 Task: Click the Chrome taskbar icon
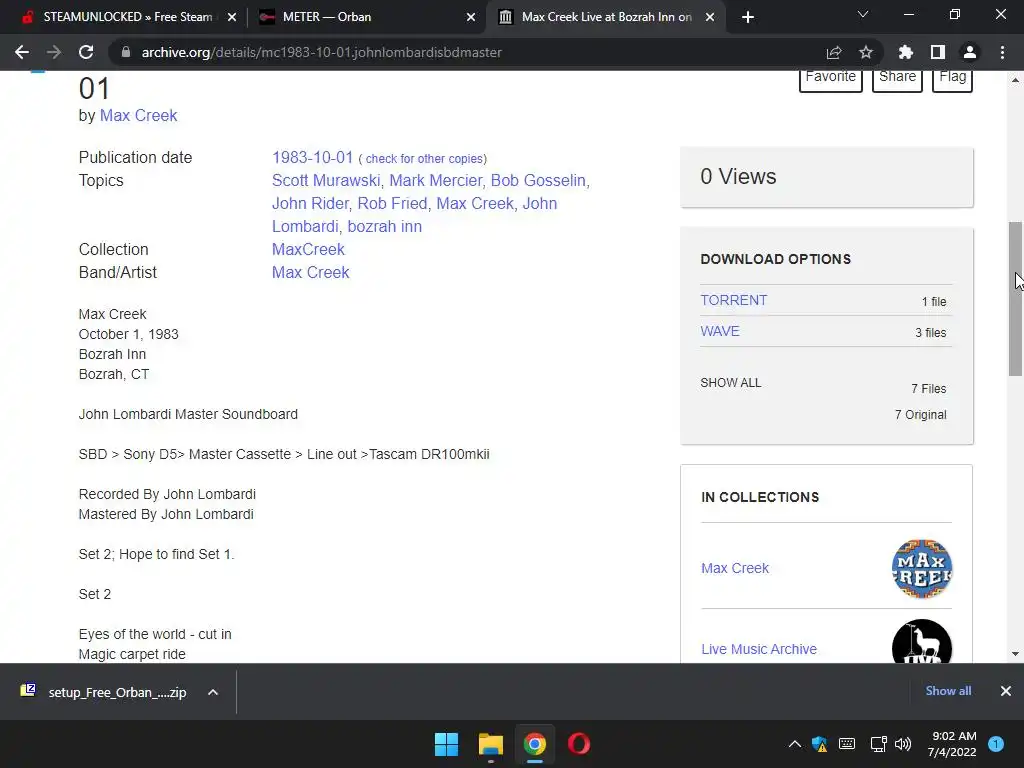[x=534, y=744]
